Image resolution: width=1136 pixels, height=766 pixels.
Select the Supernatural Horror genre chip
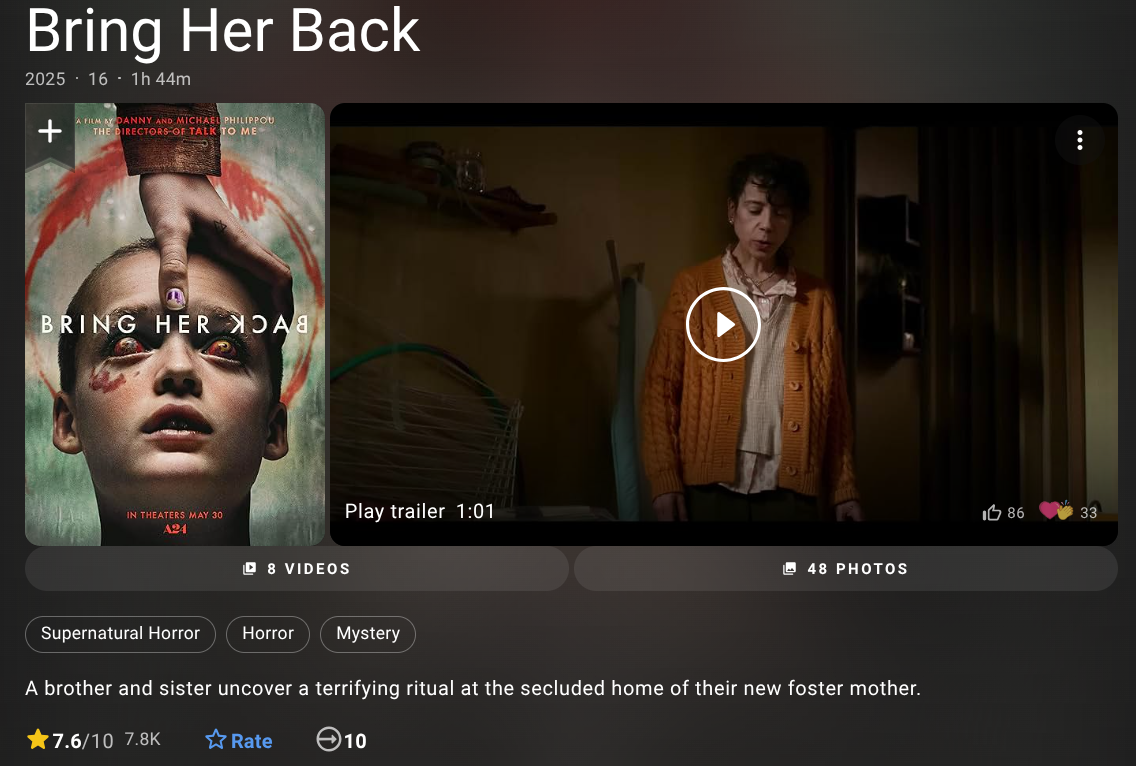tap(120, 633)
